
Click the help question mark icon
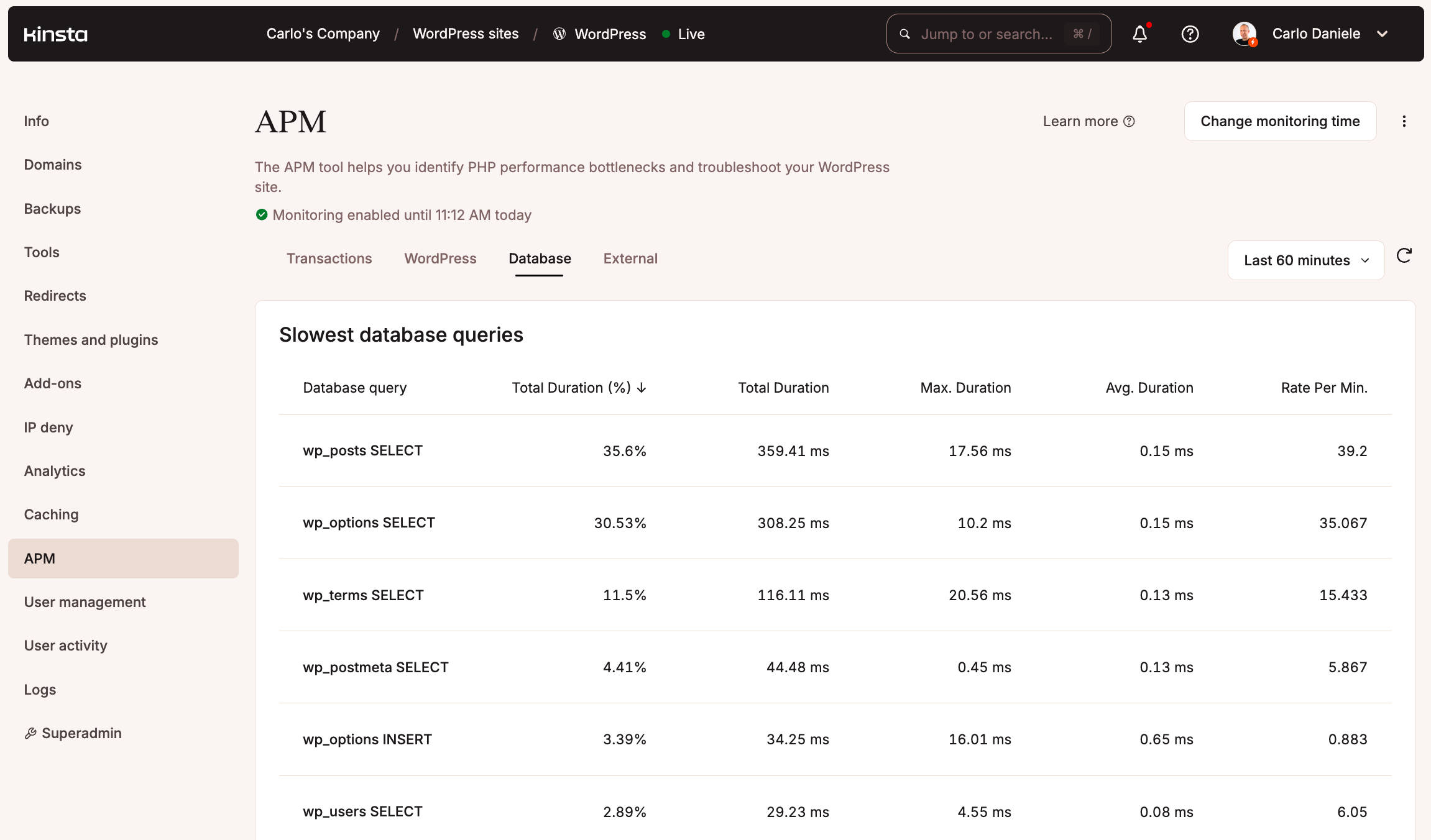(x=1189, y=34)
